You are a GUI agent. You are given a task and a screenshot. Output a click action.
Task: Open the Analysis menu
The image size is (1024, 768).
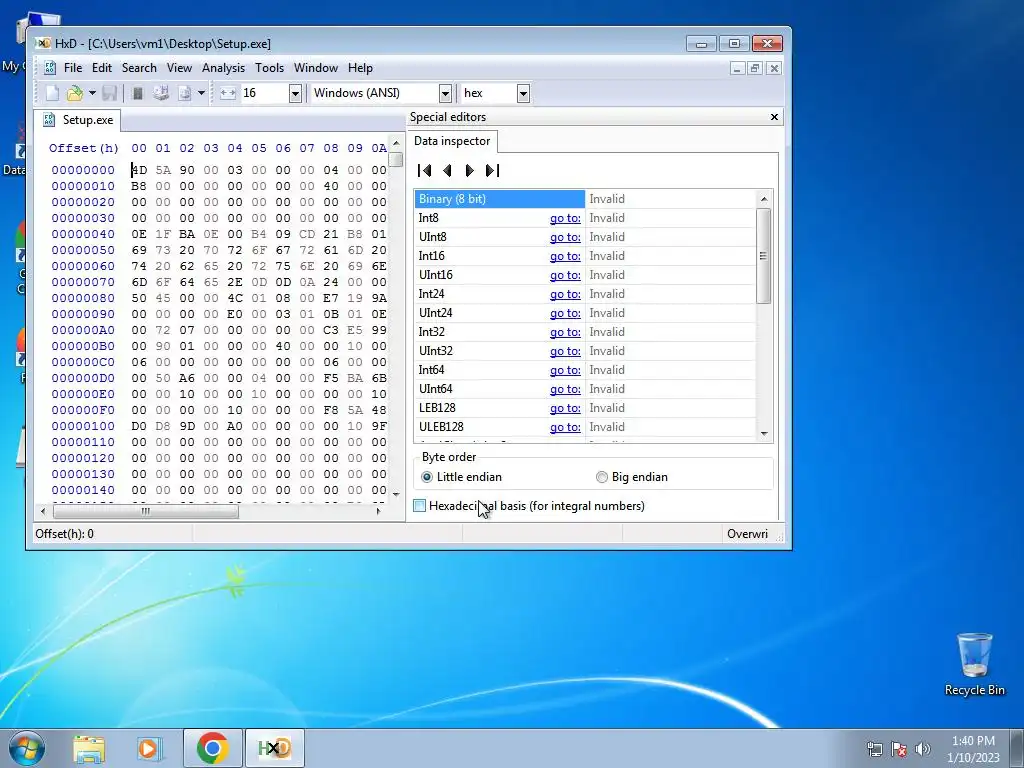(223, 68)
